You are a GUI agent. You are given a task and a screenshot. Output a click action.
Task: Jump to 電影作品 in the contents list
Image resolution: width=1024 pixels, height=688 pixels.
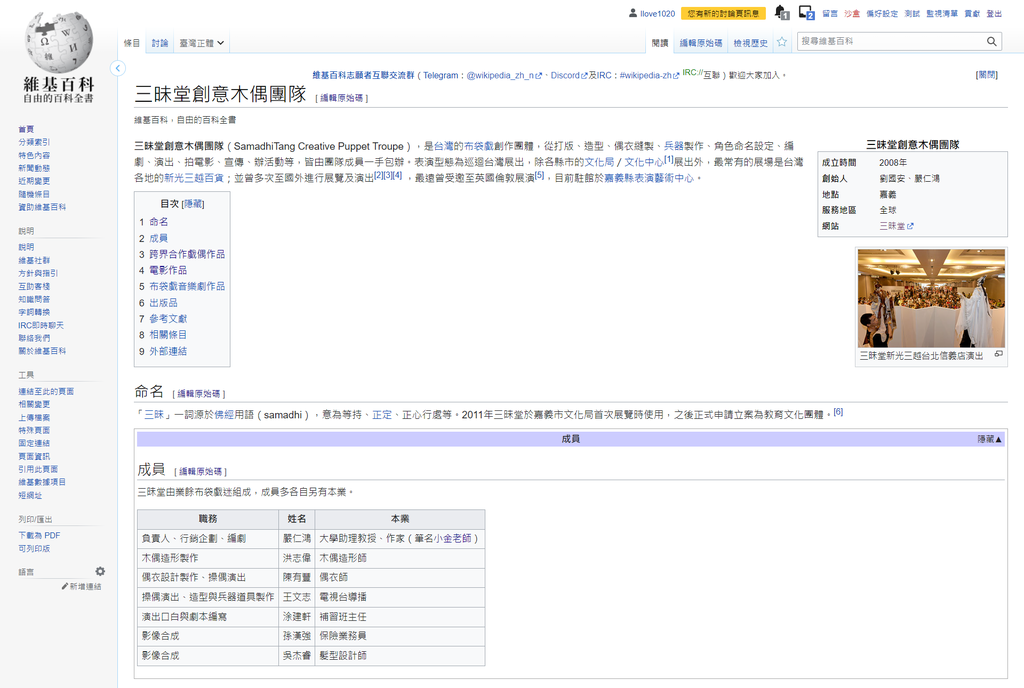(168, 270)
